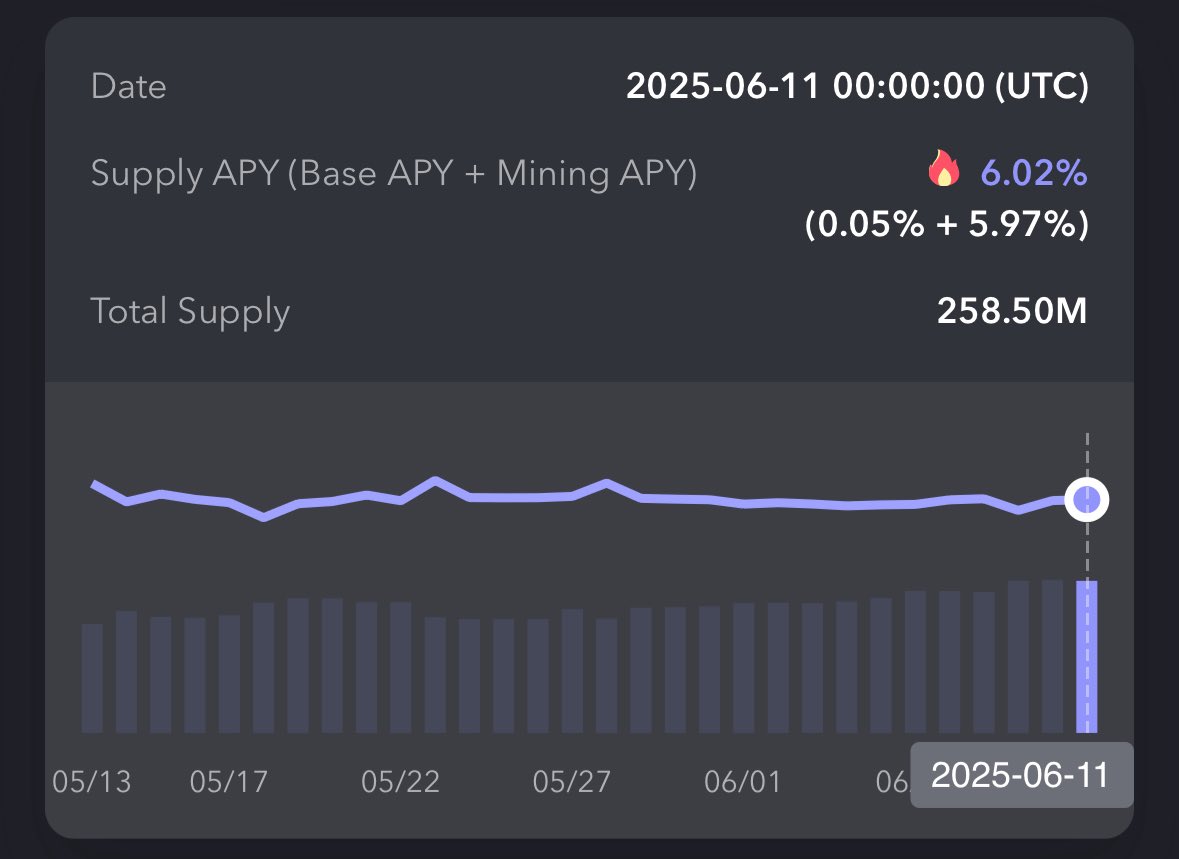
Task: Click the (0.05% + 5.97%) breakdown text
Action: (946, 225)
